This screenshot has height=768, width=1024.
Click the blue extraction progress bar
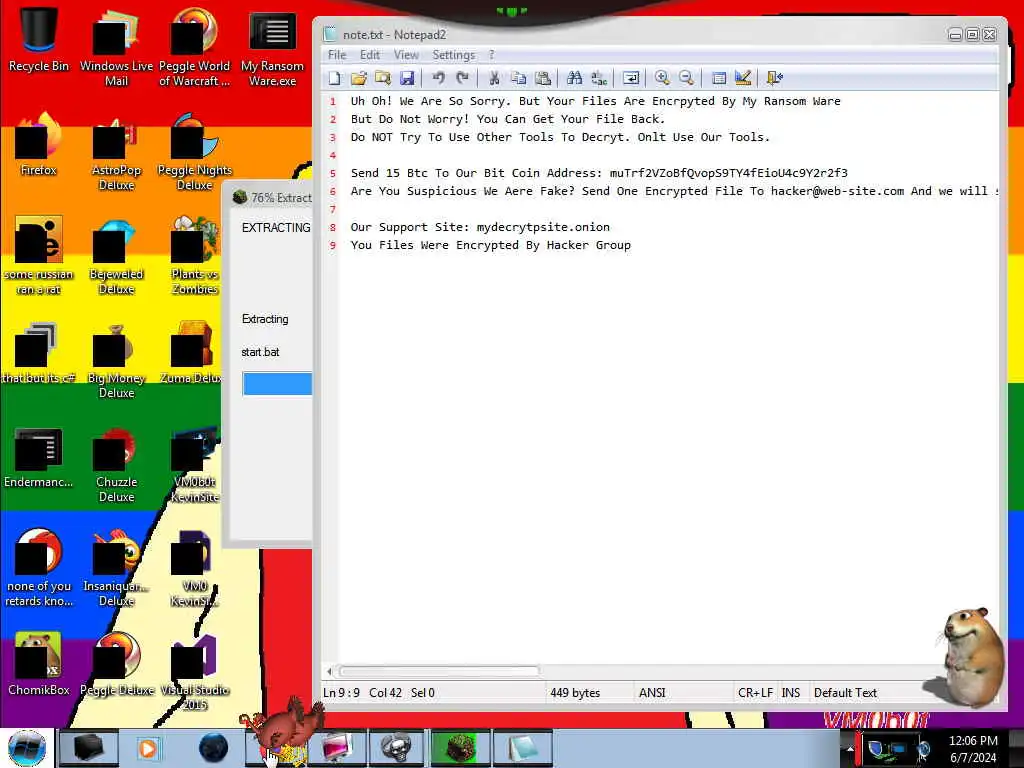point(277,383)
